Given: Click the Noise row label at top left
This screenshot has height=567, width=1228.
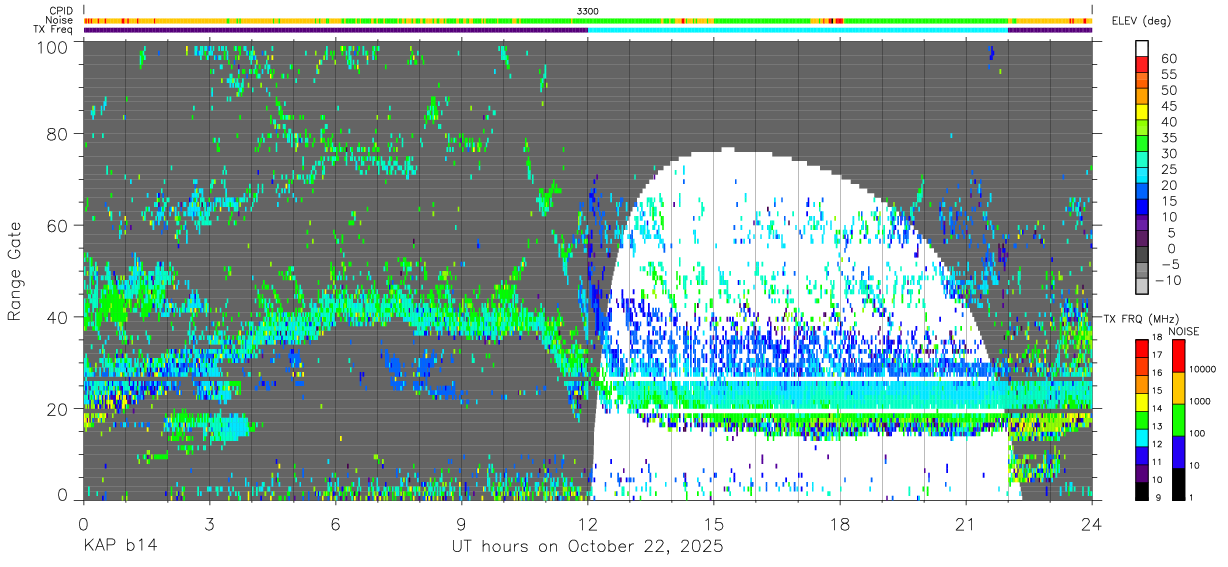Looking at the screenshot, I should 60,20.
